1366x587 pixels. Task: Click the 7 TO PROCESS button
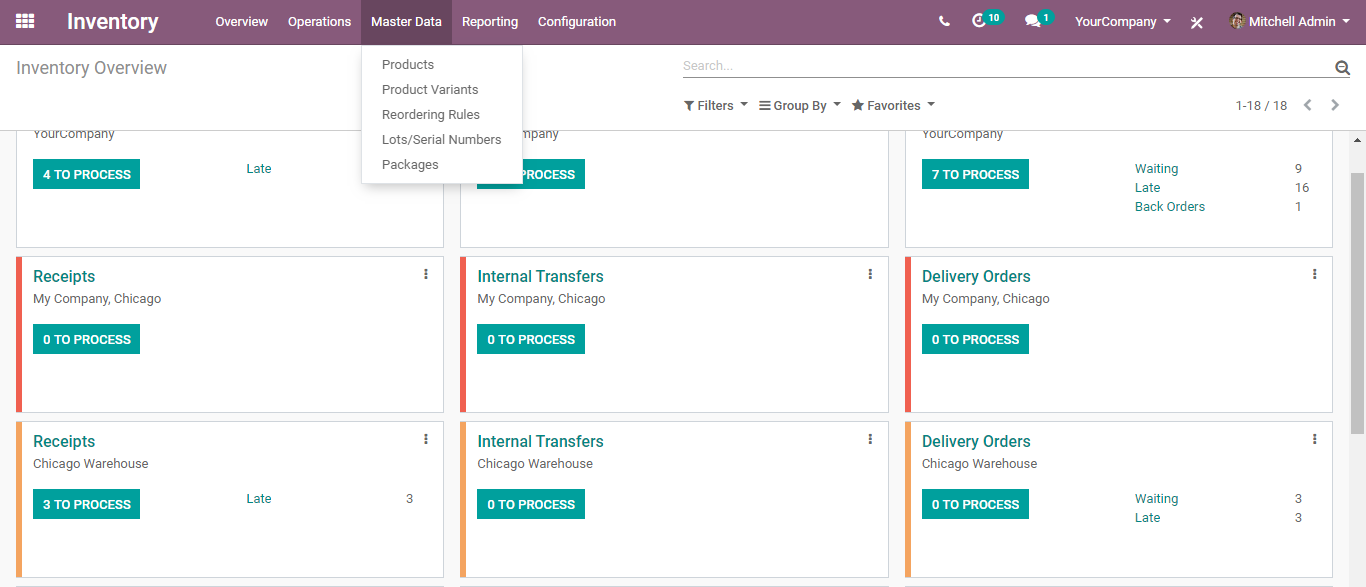[975, 174]
